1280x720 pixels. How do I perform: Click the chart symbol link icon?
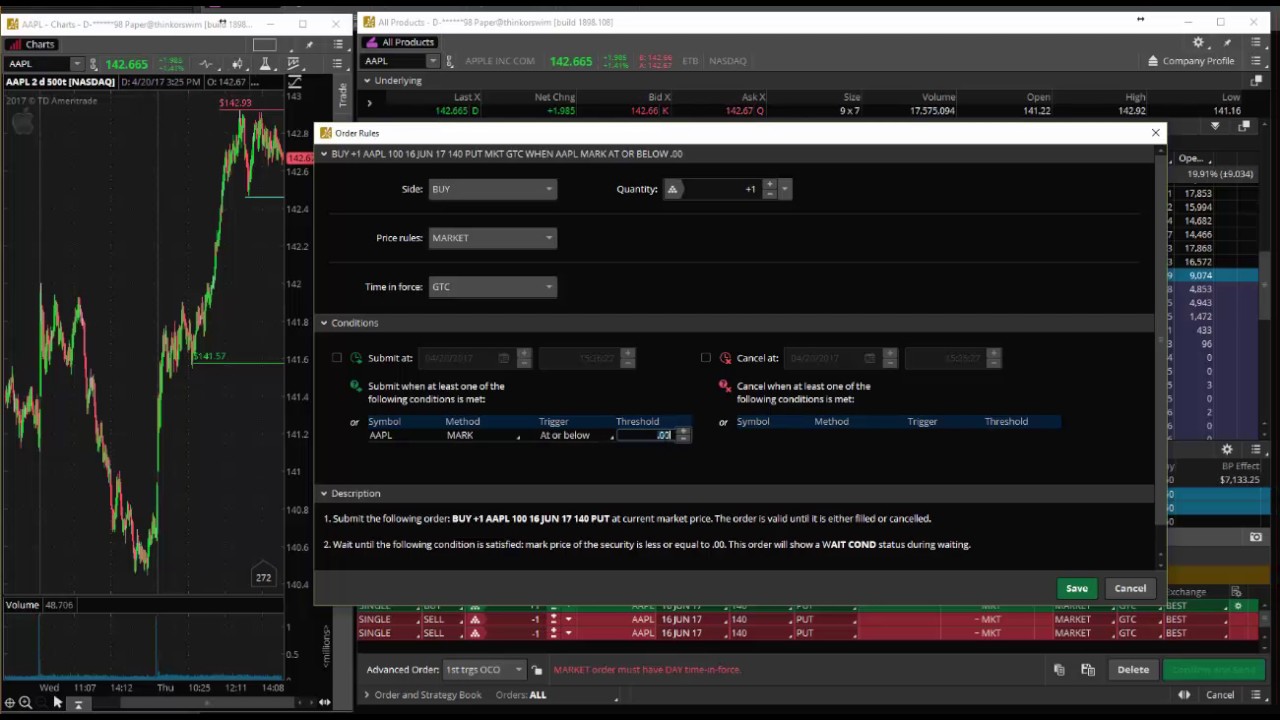click(92, 64)
